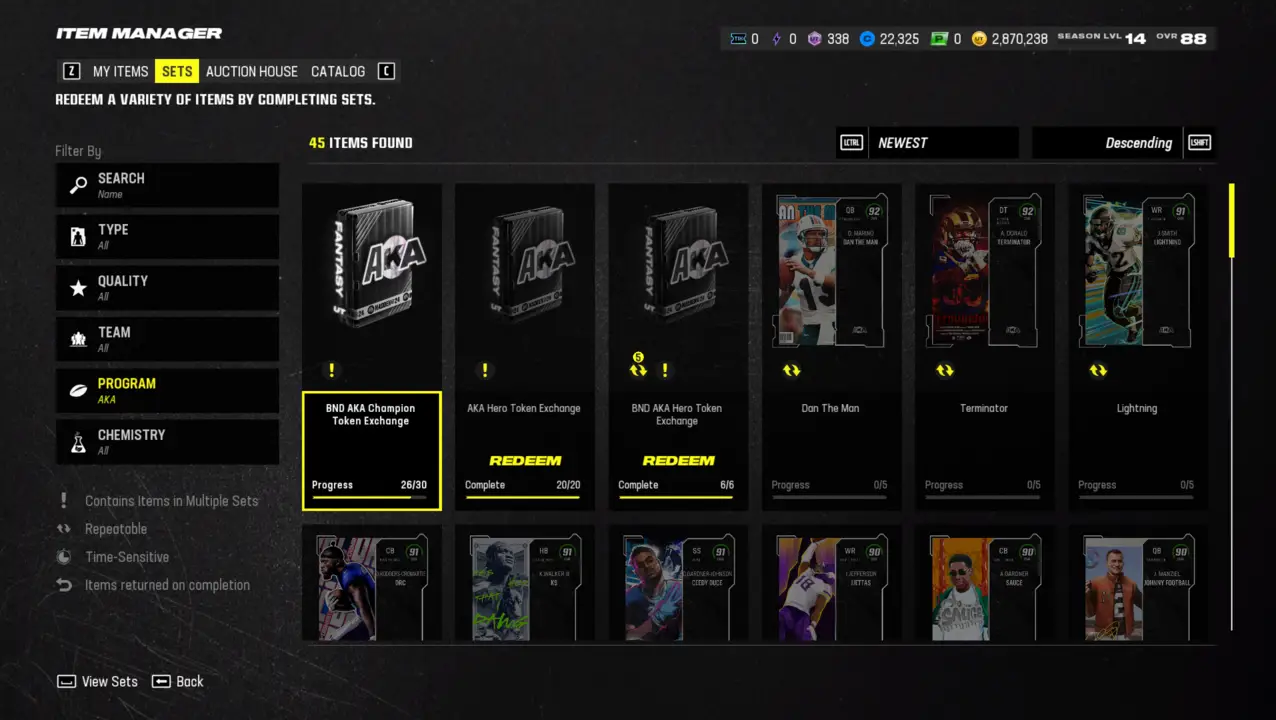Expand the Type filter
Screen dimensions: 1276x720
[167, 237]
